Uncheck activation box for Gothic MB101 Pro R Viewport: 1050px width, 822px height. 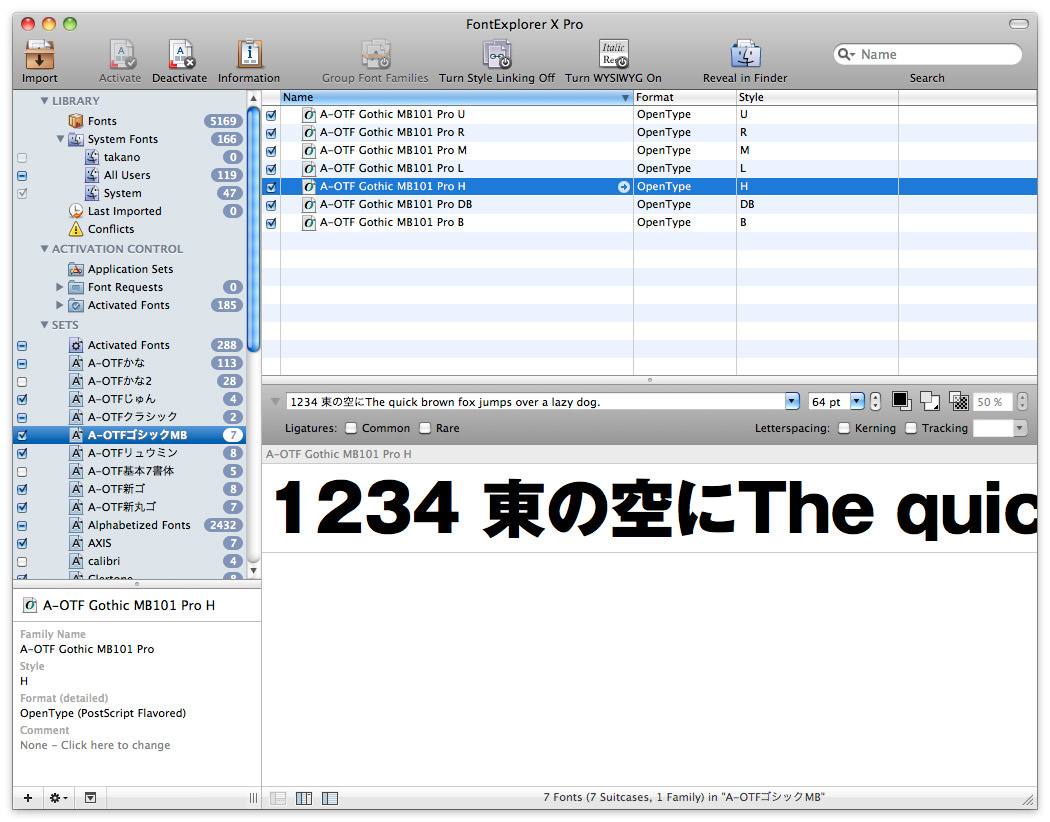(x=271, y=133)
